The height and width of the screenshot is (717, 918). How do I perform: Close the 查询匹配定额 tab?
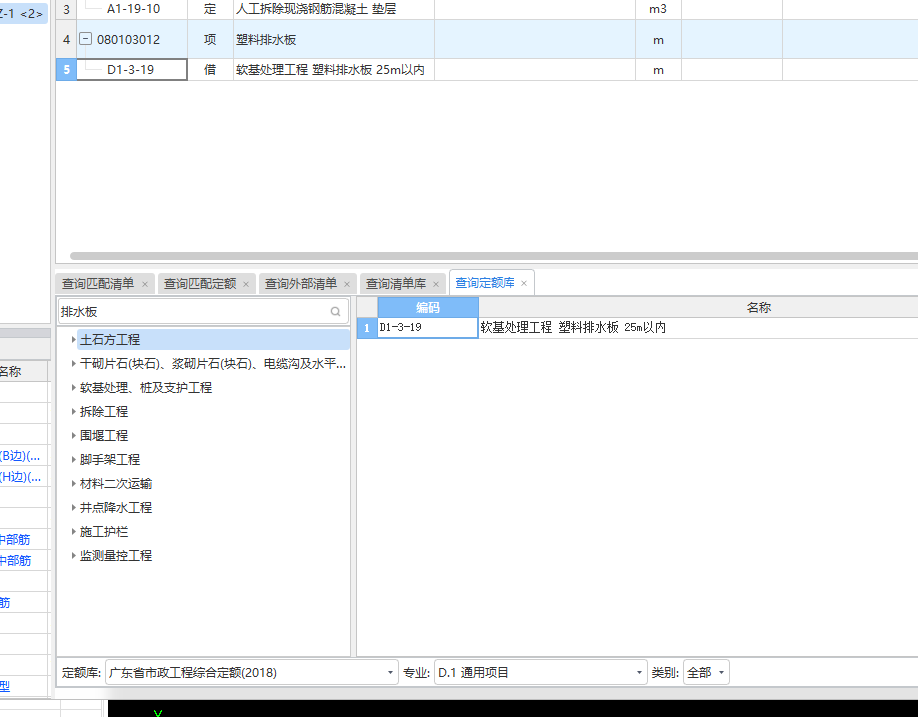[x=246, y=284]
